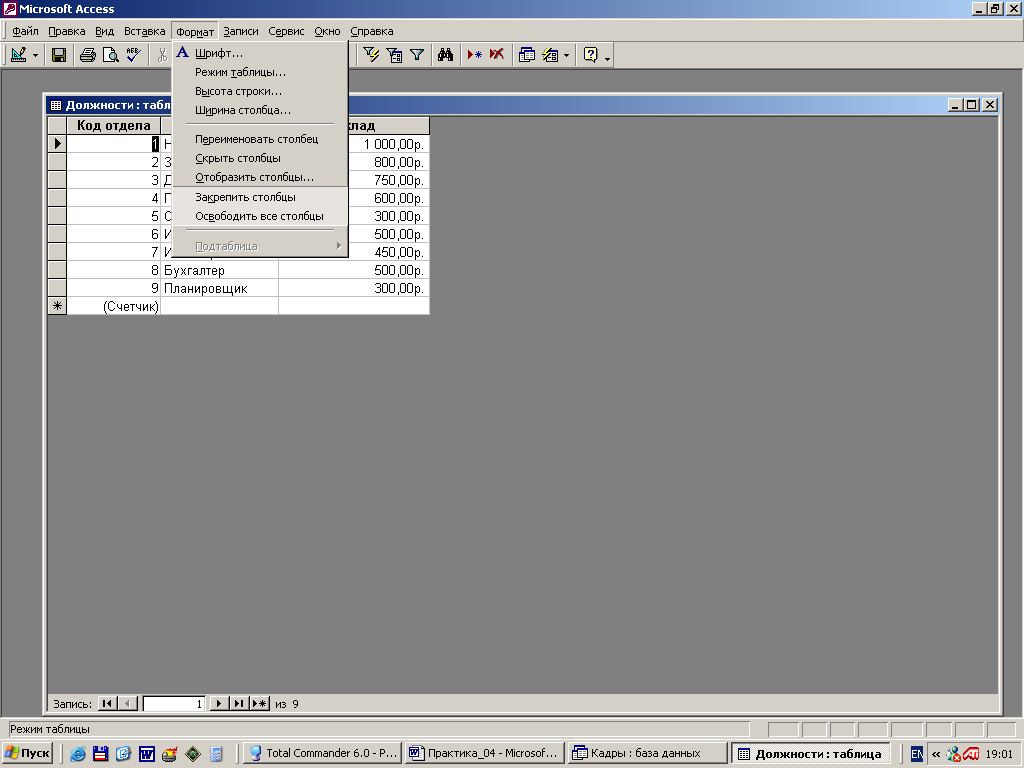
Task: Toggle the apply filter funnel icon
Action: click(417, 55)
